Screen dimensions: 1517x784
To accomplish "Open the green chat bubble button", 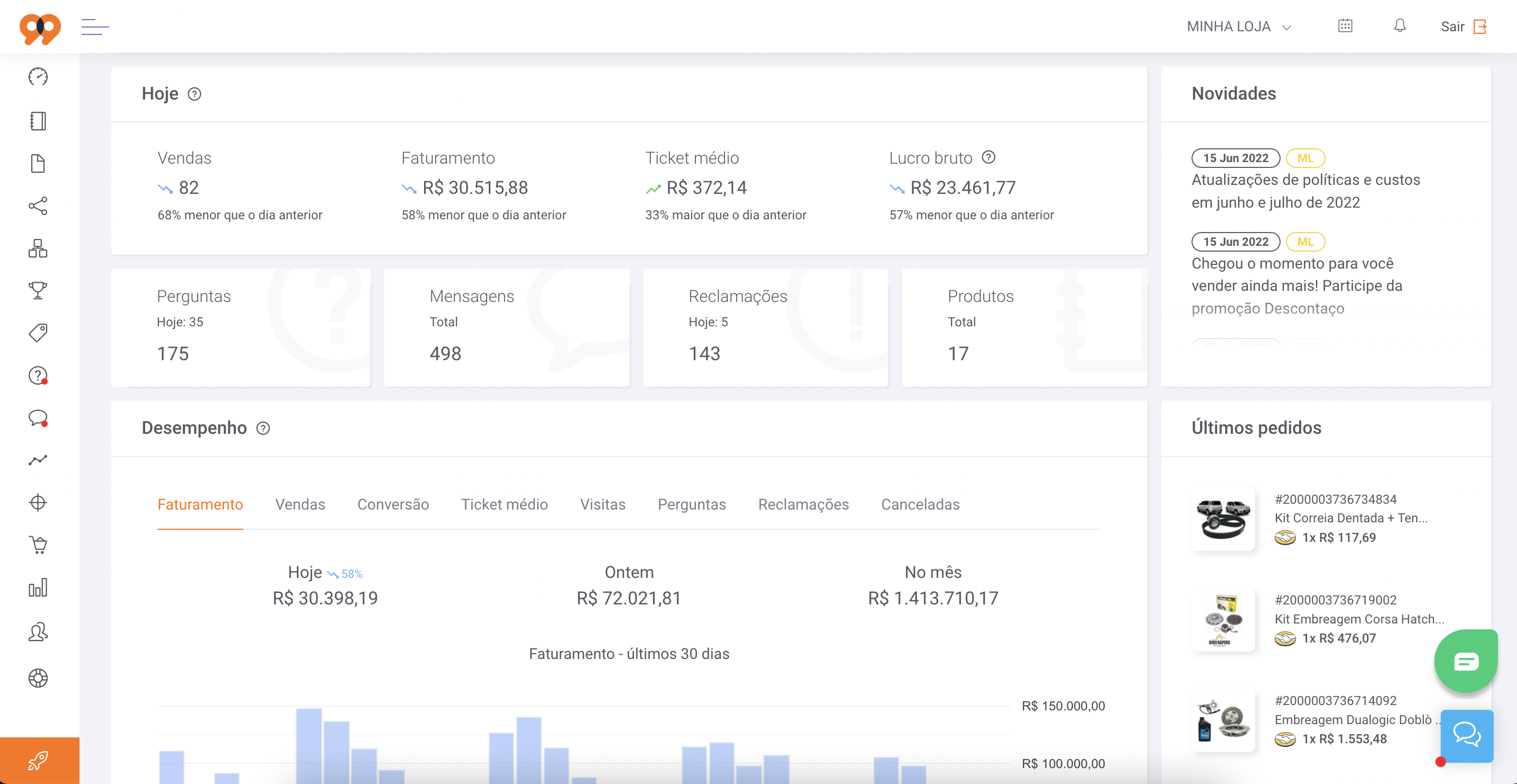I will [1466, 661].
